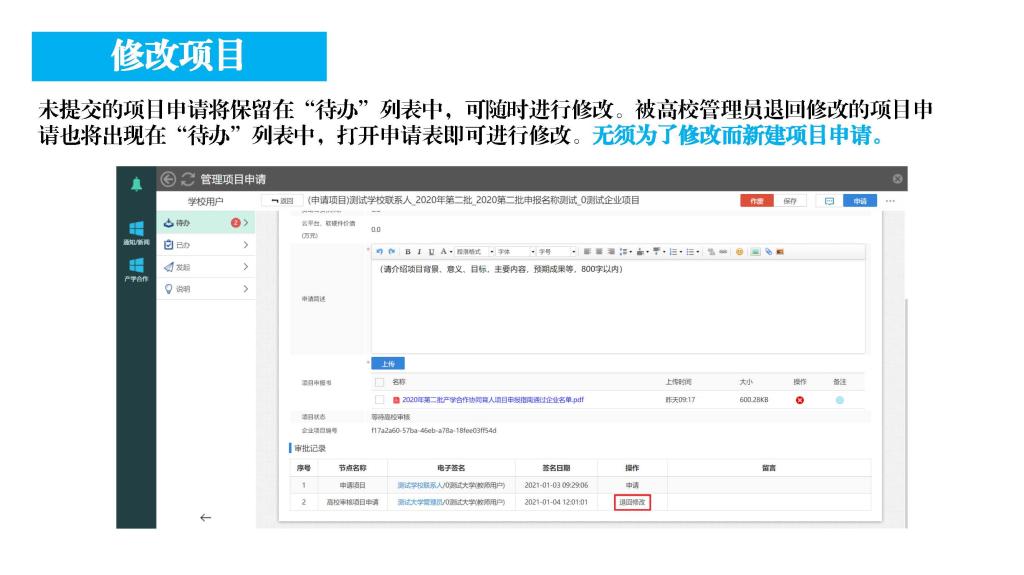The image size is (1024, 575).
Task: Click the undo icon in editor toolbar
Action: 380,251
